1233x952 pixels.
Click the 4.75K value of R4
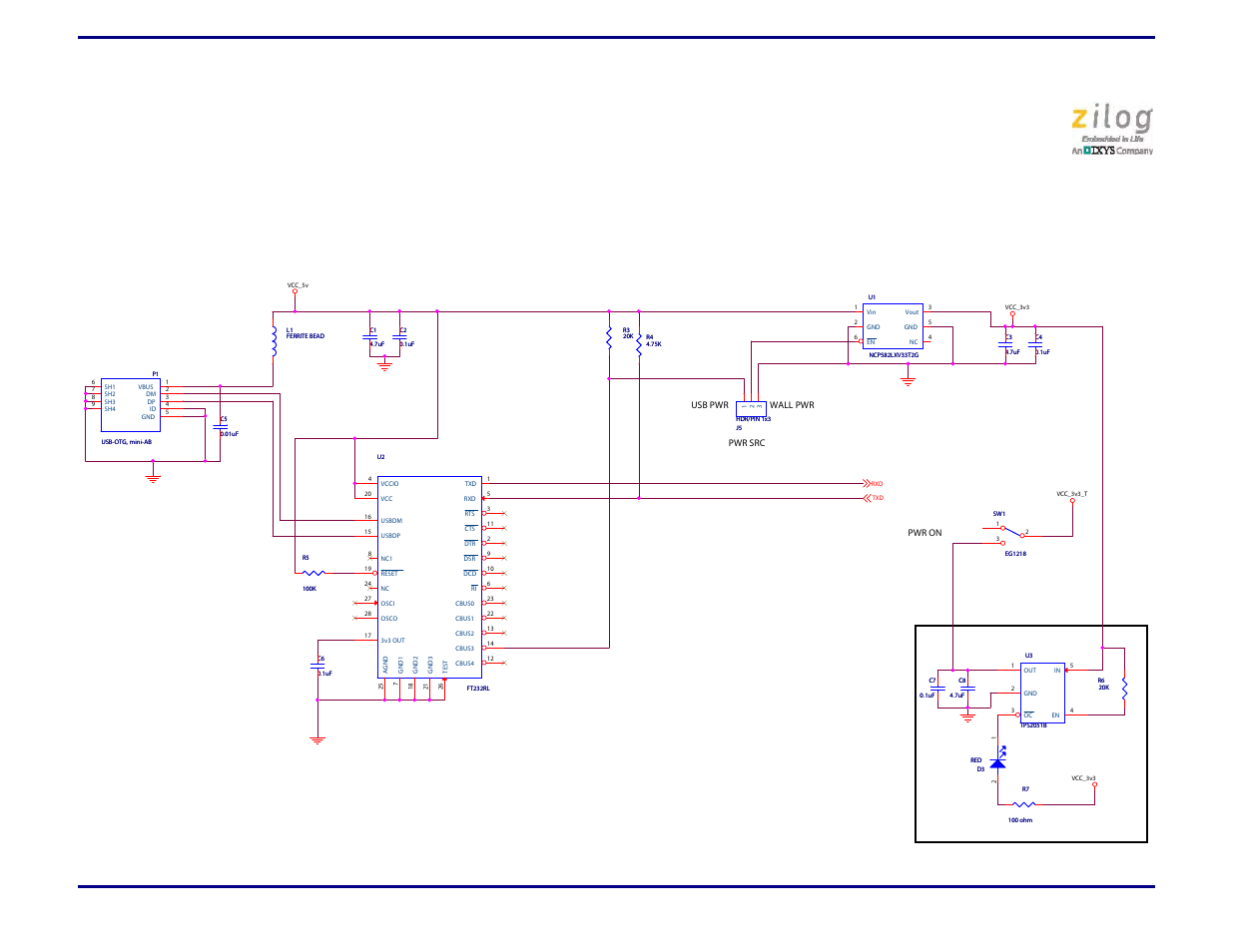654,344
